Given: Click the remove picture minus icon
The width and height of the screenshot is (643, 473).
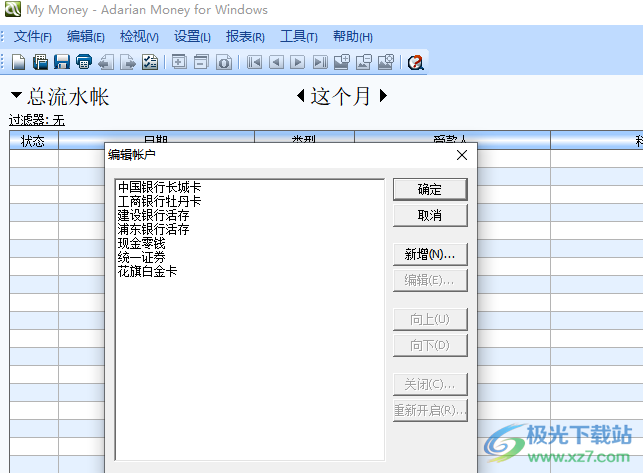Looking at the screenshot, I should coord(364,62).
